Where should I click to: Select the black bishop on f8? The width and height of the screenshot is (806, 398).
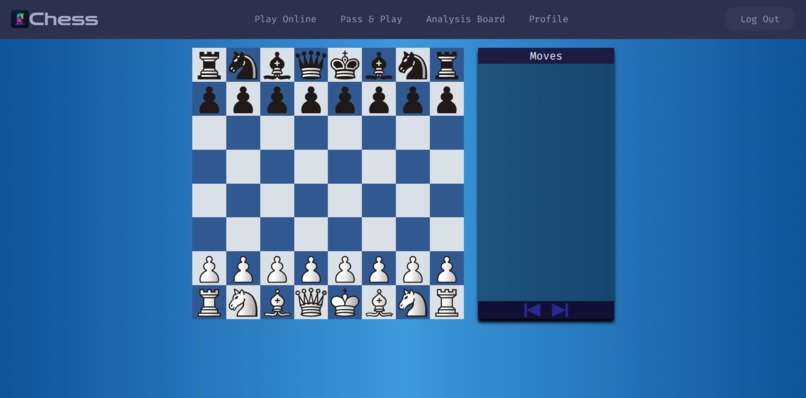tap(379, 65)
